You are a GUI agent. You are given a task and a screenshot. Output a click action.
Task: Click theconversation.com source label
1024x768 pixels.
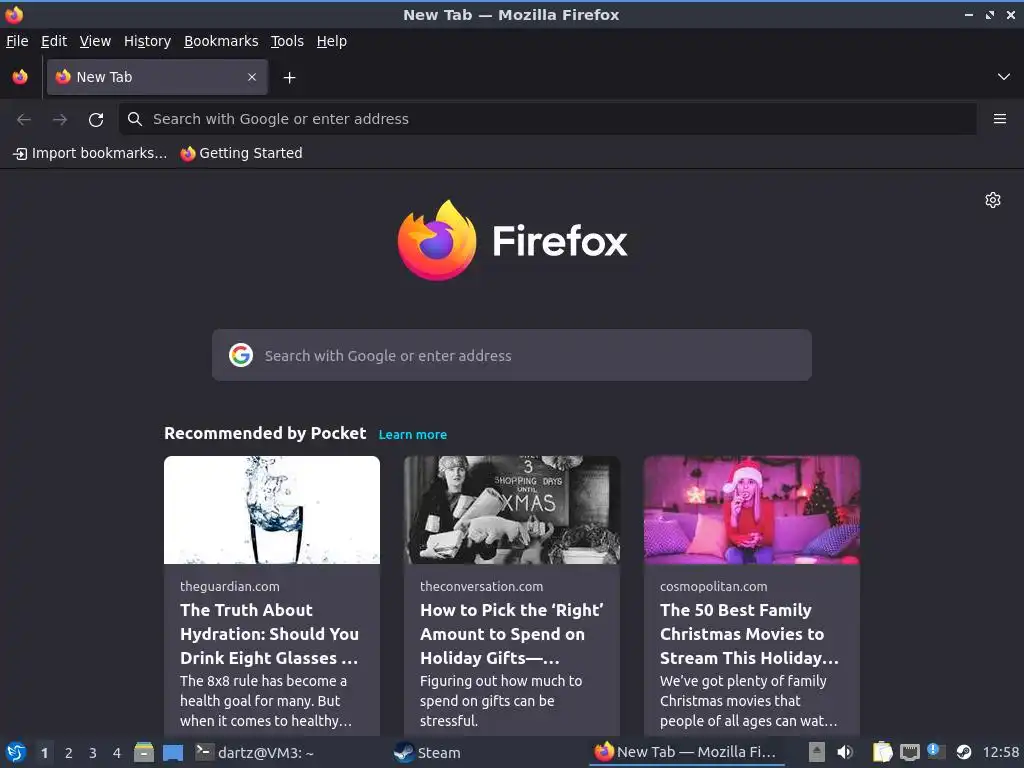pyautogui.click(x=481, y=586)
